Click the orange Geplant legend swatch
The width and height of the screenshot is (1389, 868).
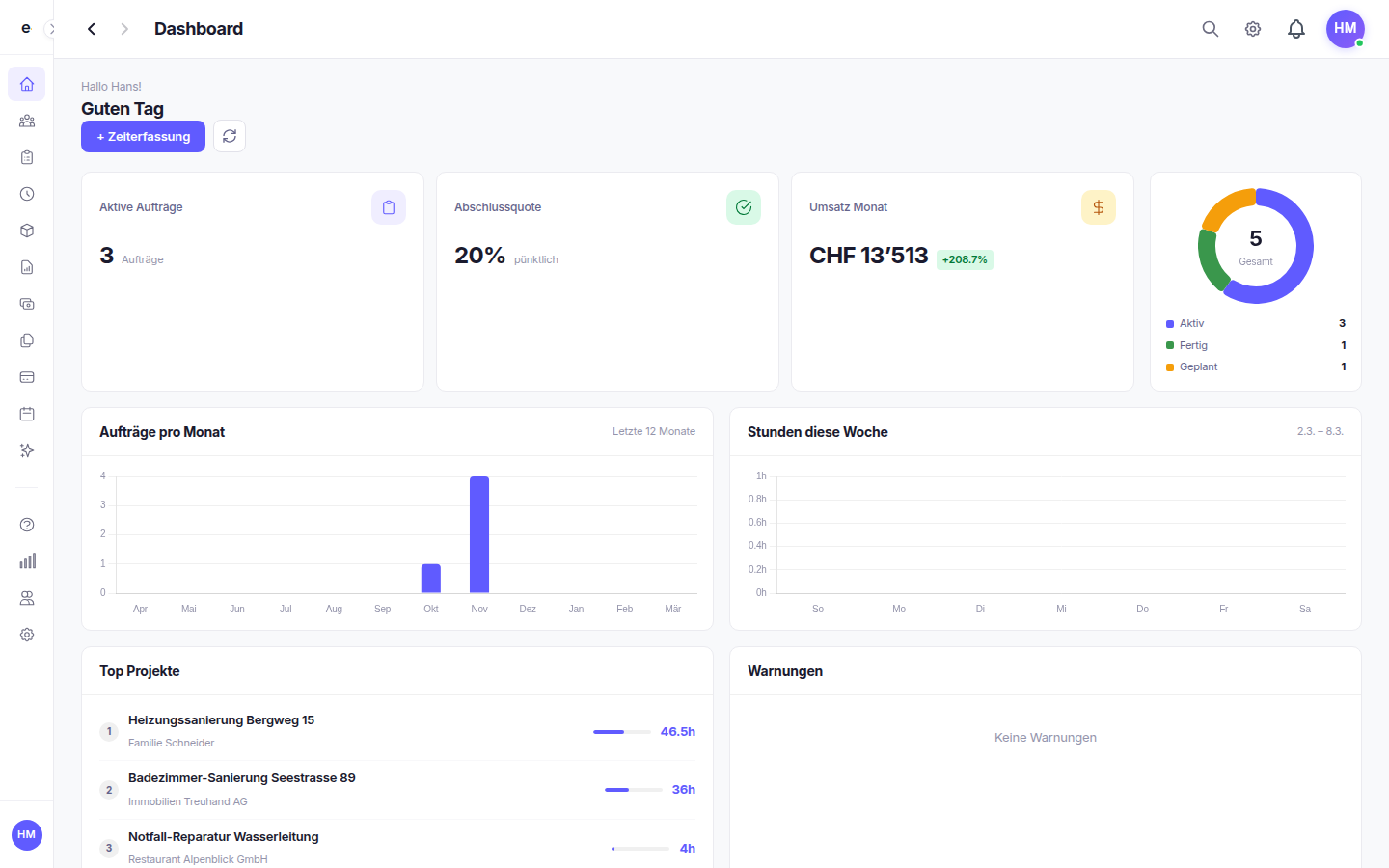point(1170,367)
